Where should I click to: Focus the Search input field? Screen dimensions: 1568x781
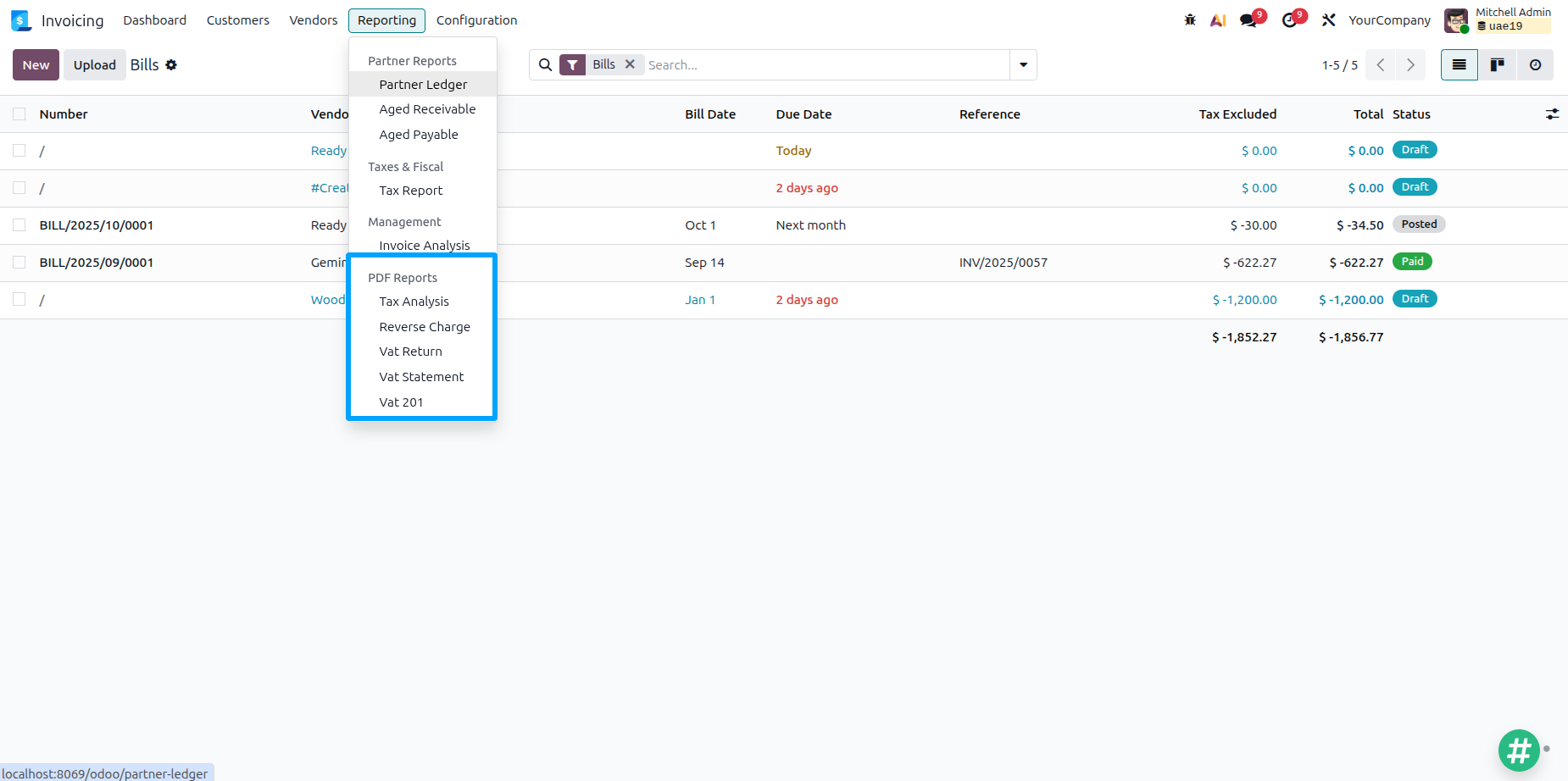[826, 65]
